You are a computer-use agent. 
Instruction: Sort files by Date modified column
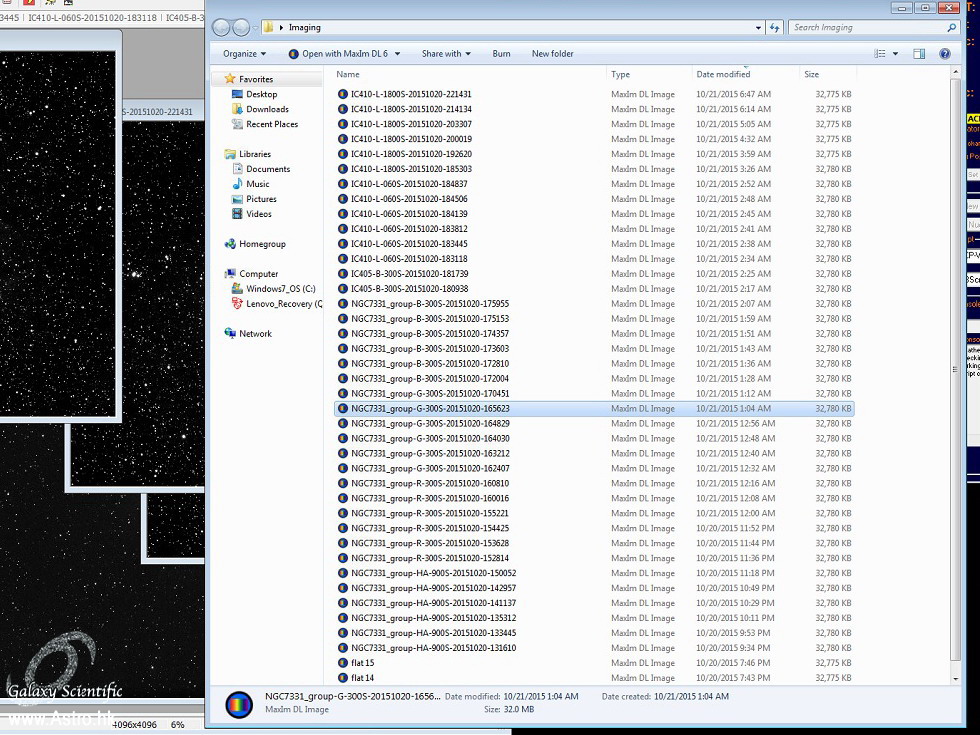click(x=723, y=74)
